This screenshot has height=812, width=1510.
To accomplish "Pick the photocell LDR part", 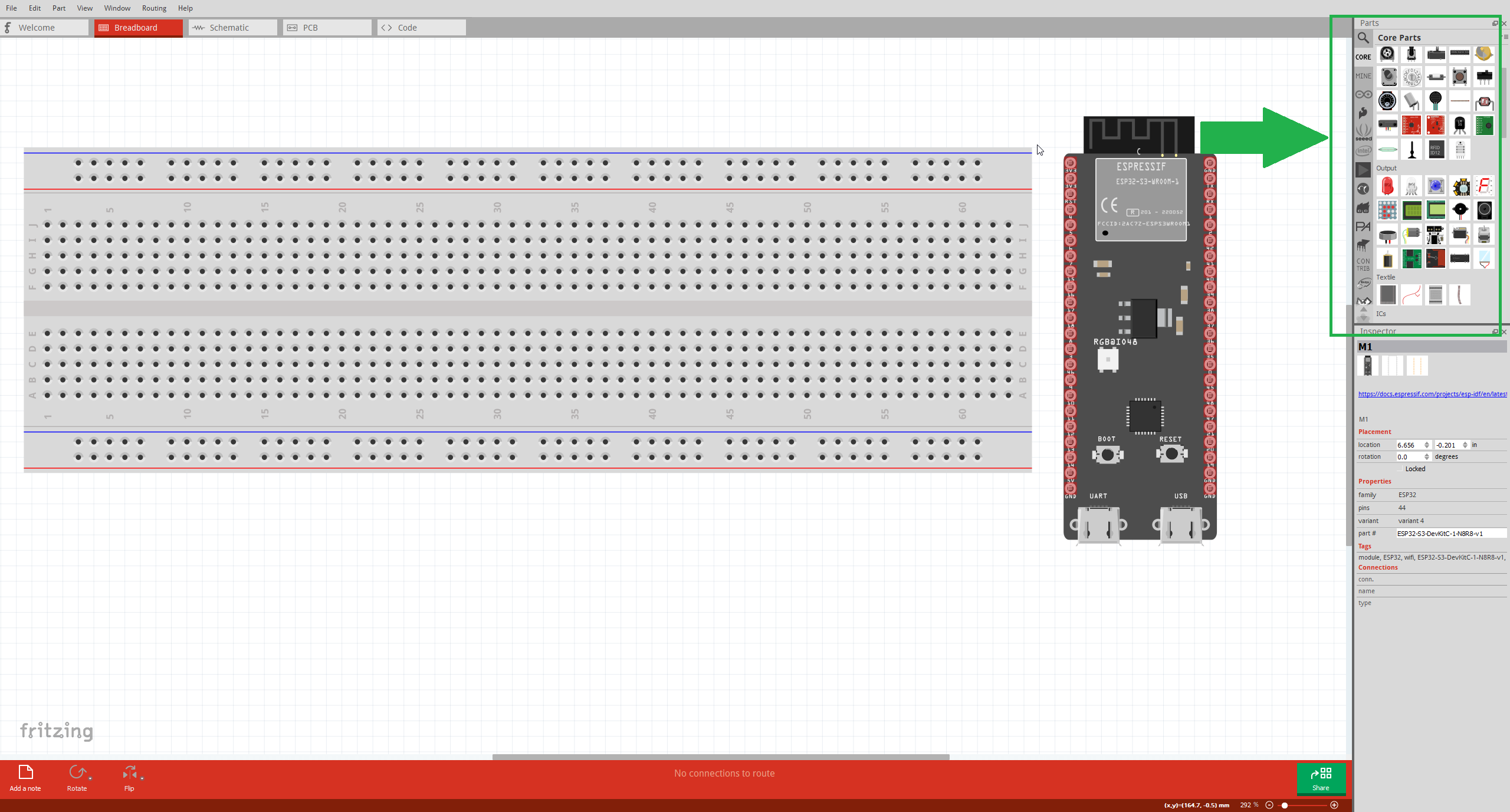I will click(1484, 101).
